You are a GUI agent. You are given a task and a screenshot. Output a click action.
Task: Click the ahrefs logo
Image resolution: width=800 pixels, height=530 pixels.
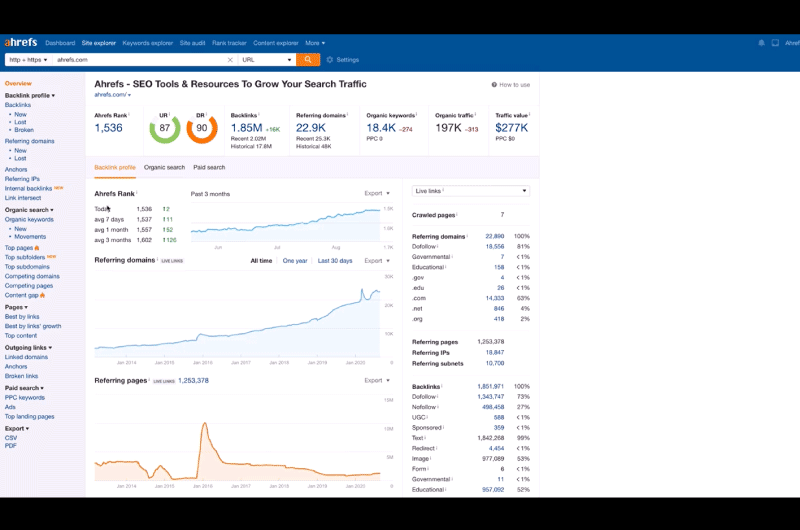(x=21, y=42)
